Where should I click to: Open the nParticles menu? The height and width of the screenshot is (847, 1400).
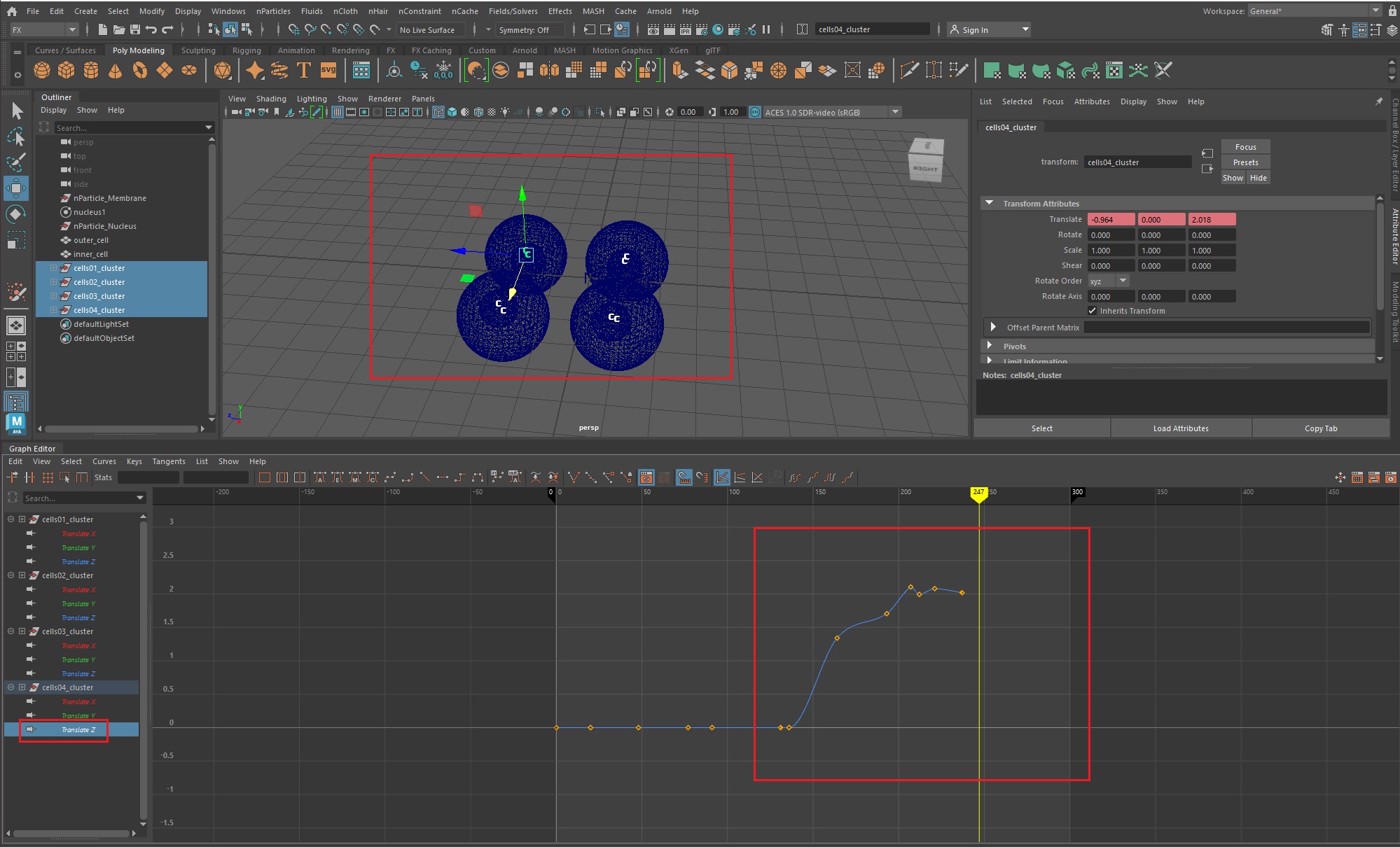(273, 11)
